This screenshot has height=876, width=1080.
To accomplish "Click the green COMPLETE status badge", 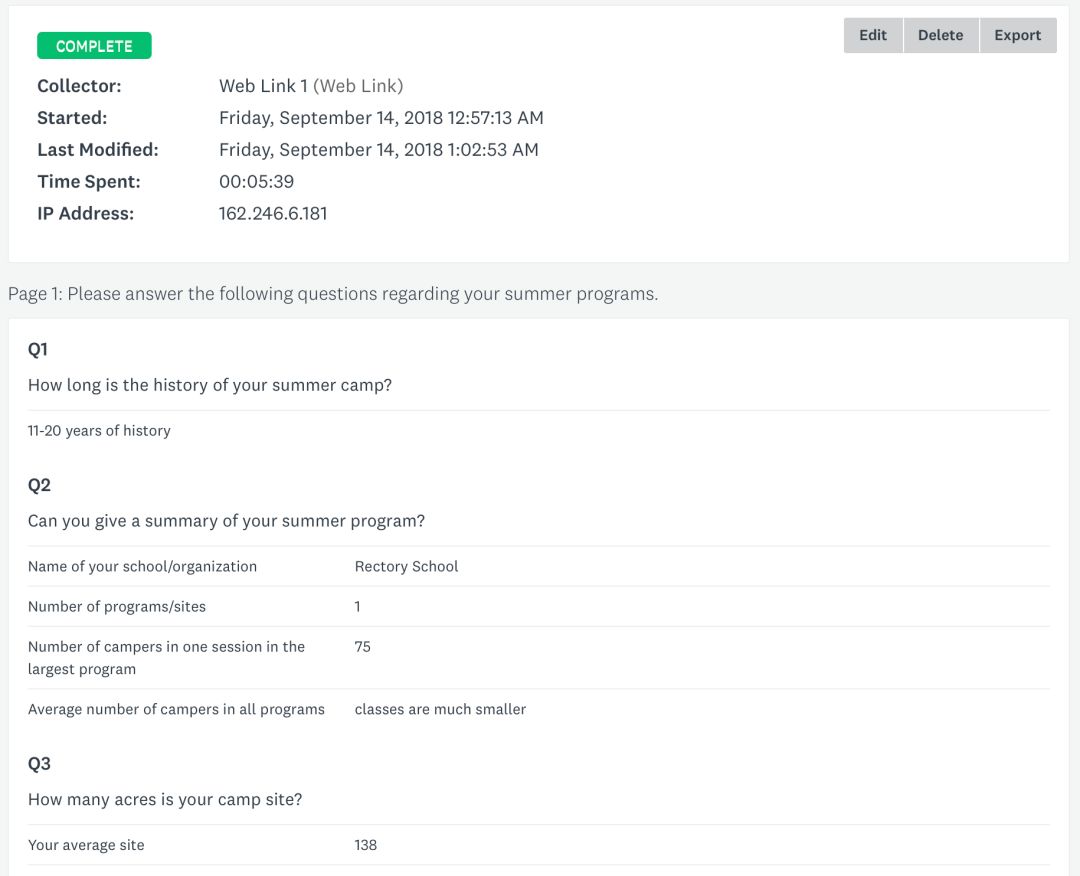I will click(x=94, y=46).
